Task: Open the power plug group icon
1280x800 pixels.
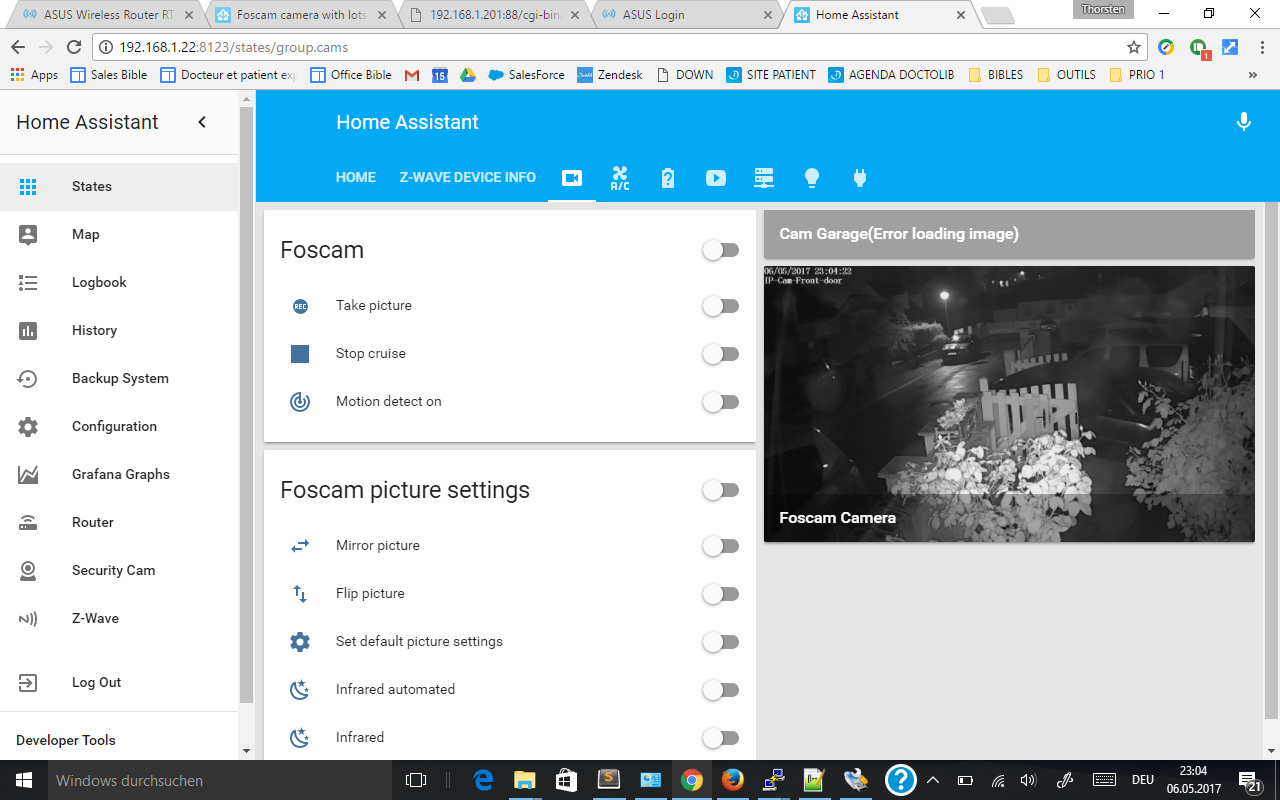Action: click(x=859, y=177)
